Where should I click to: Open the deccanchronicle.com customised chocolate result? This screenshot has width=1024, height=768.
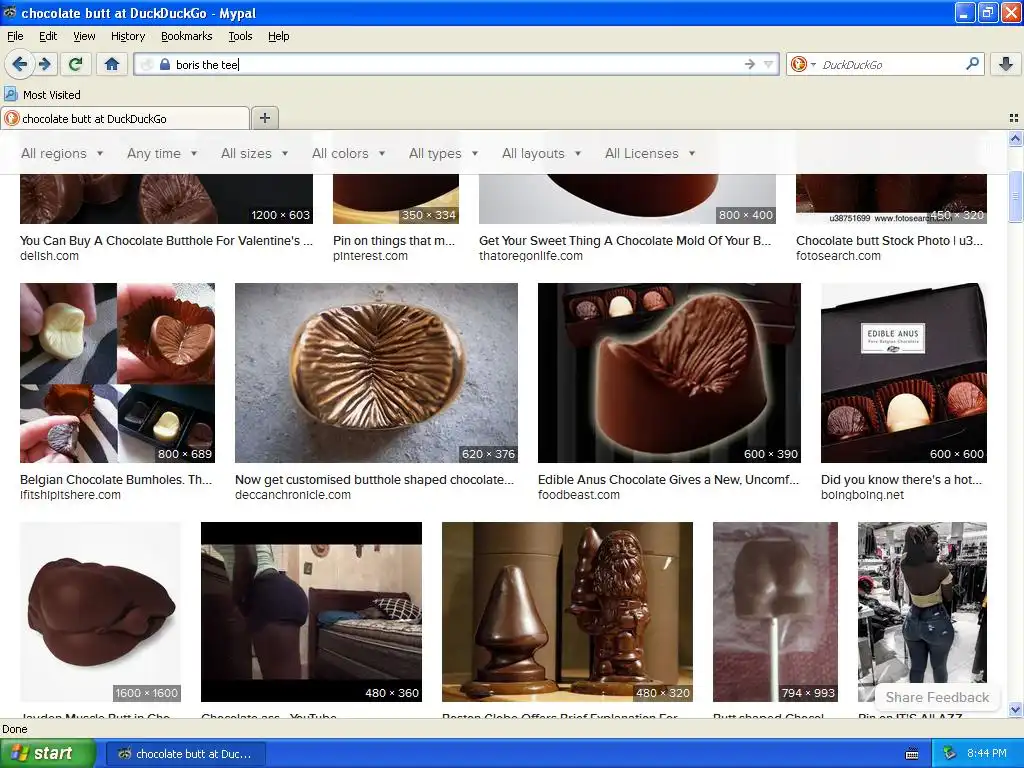(374, 479)
